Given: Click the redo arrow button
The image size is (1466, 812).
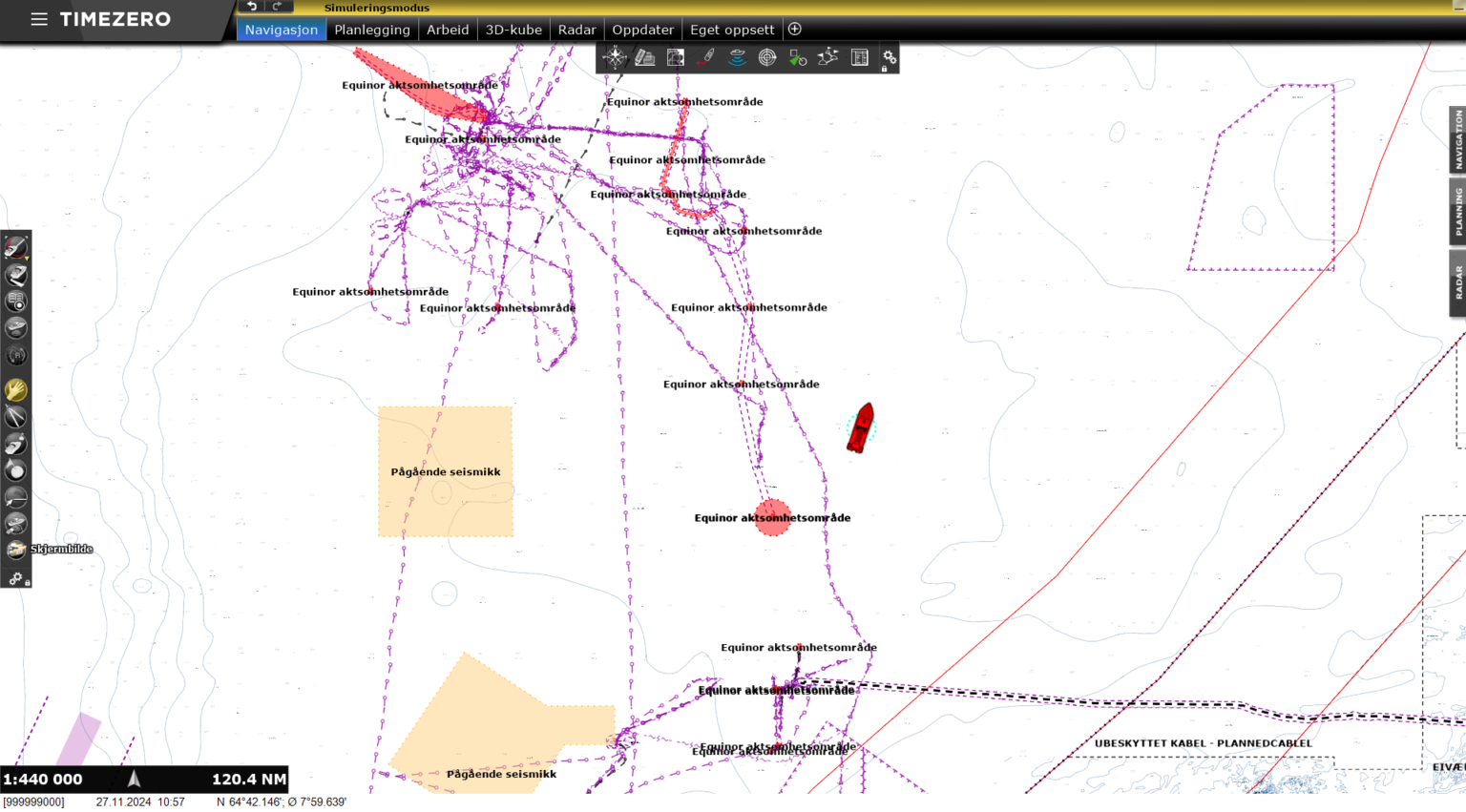Looking at the screenshot, I should 277,7.
